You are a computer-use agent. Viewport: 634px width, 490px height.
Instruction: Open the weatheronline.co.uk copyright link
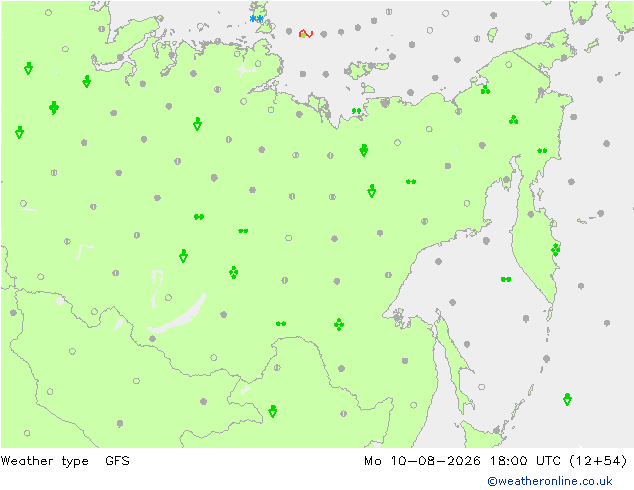[x=550, y=481]
